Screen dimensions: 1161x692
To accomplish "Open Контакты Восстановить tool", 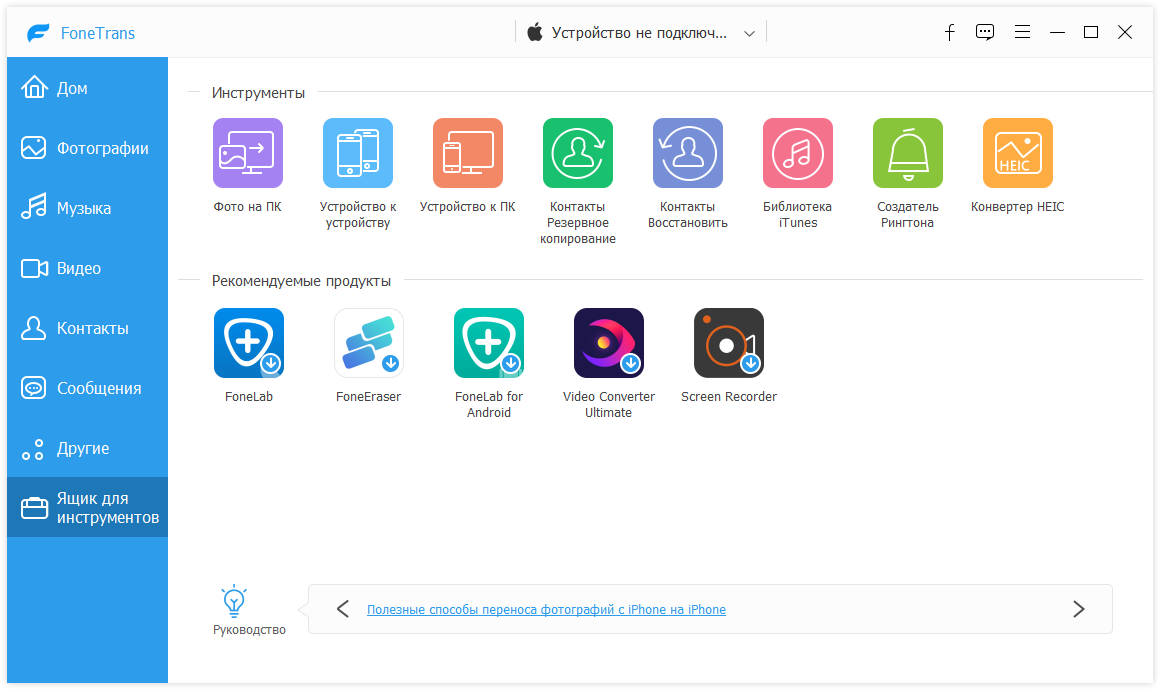I will (688, 153).
